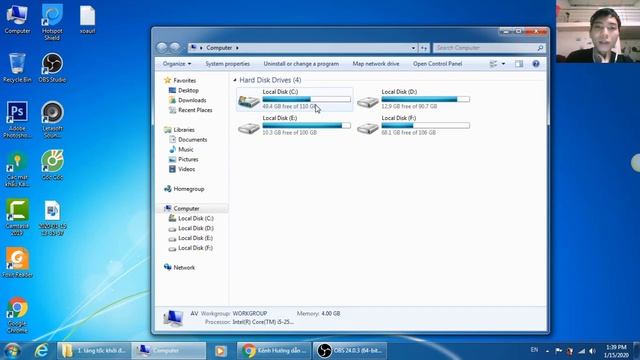Open the Coc Coc browser shortcut
The height and width of the screenshot is (360, 640).
[x=52, y=165]
